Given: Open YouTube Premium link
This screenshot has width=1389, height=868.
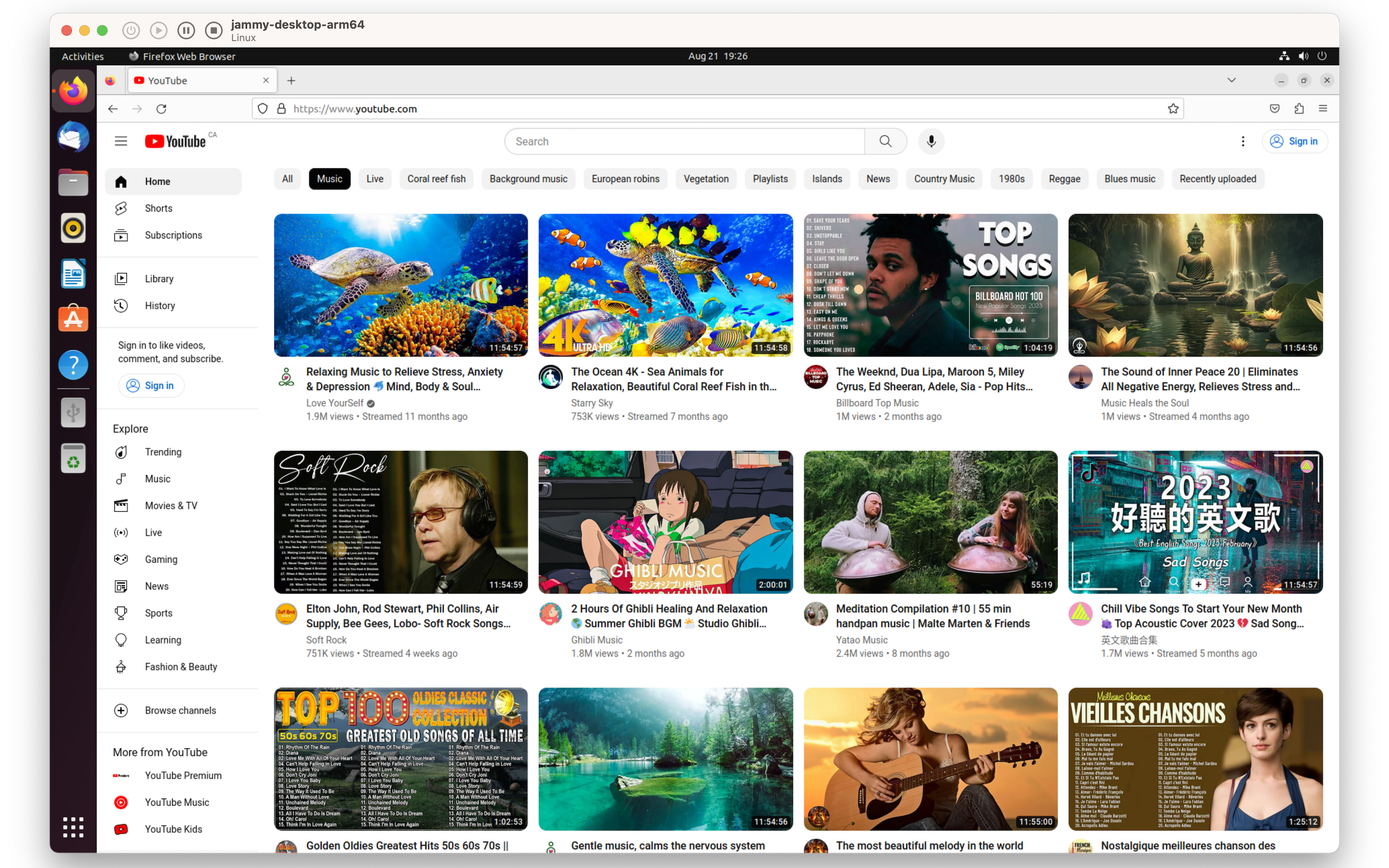Looking at the screenshot, I should (x=173, y=775).
